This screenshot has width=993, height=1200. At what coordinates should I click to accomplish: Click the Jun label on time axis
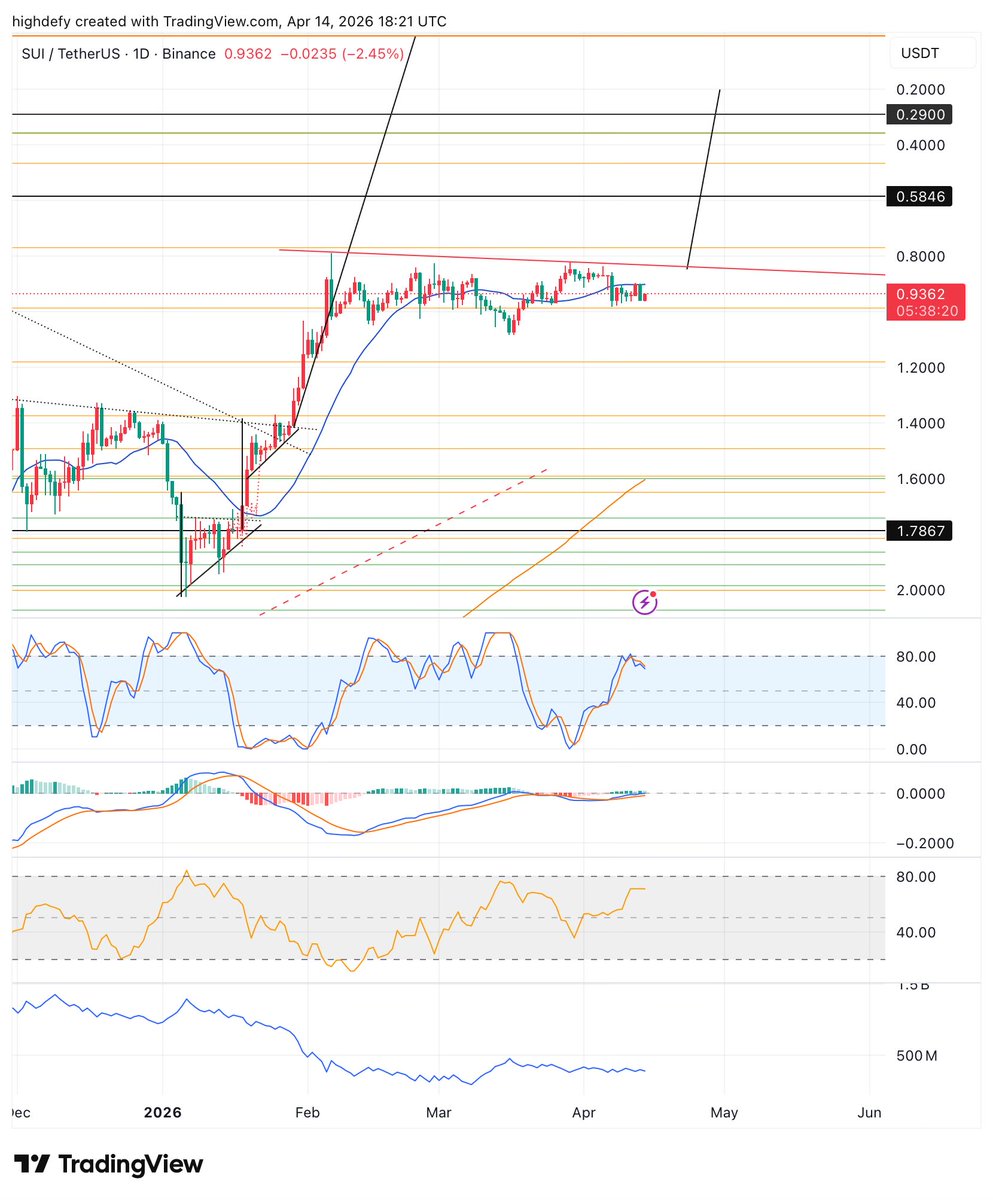tap(870, 1112)
